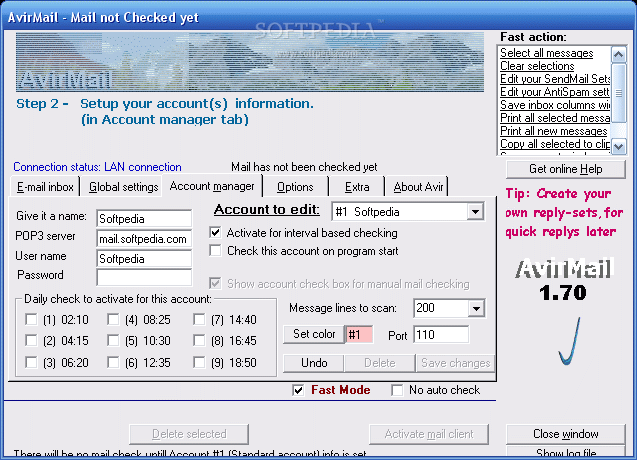The image size is (637, 460).
Task: Click 'Print all selected' messages action
Action: coord(555,118)
